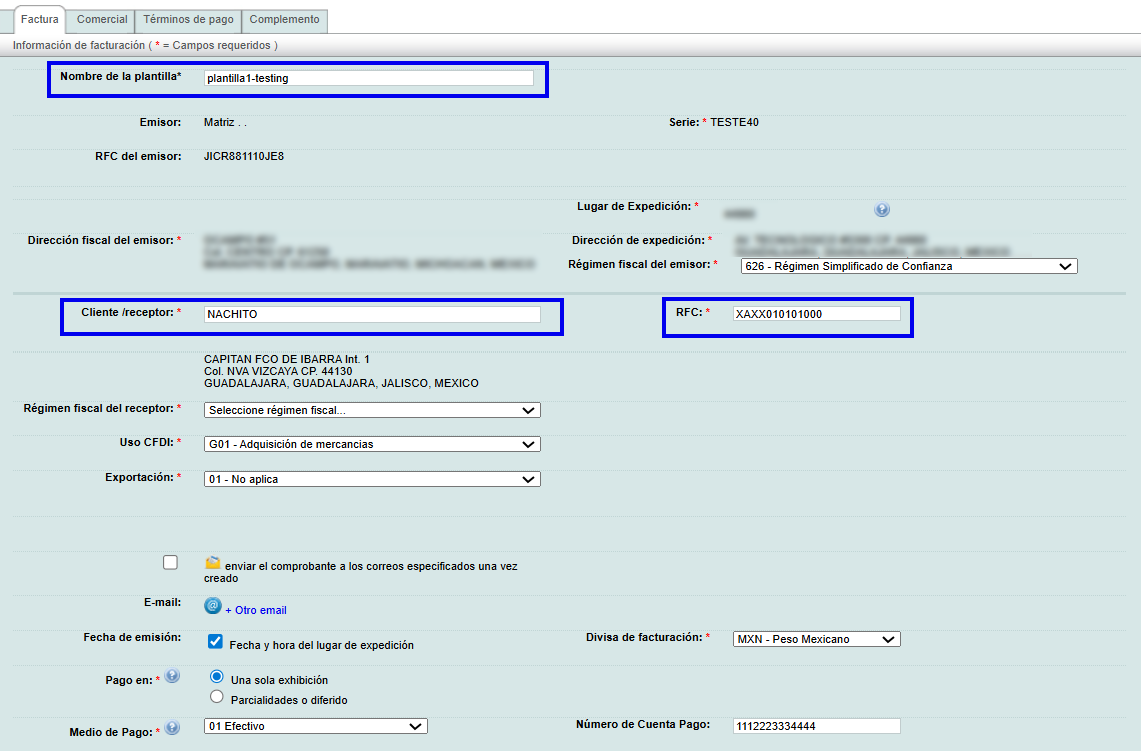The height and width of the screenshot is (751, 1141).
Task: Open Régimen fiscal del emisor dropdown
Action: pyautogui.click(x=908, y=266)
